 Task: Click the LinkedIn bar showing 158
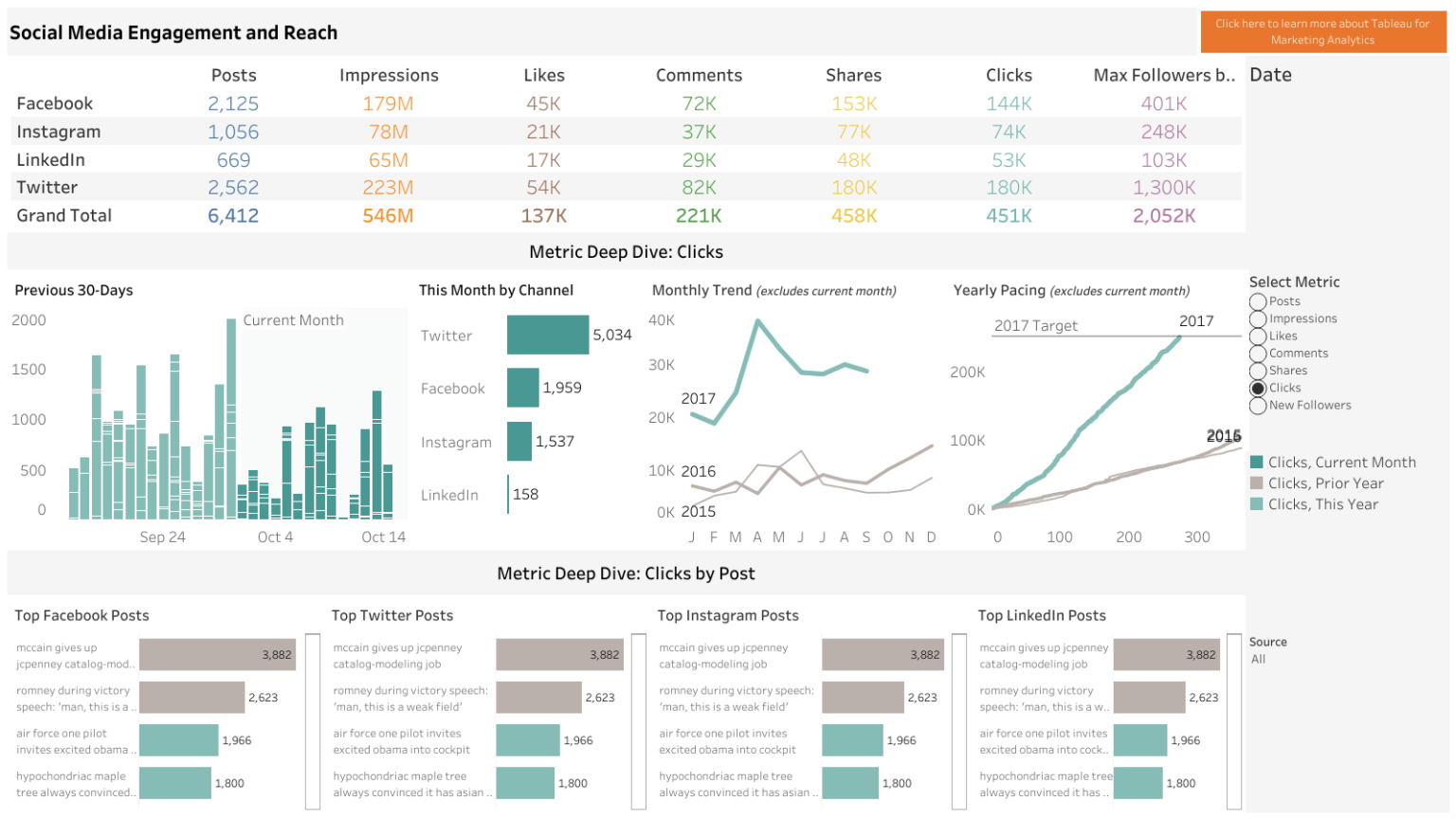pyautogui.click(x=509, y=494)
